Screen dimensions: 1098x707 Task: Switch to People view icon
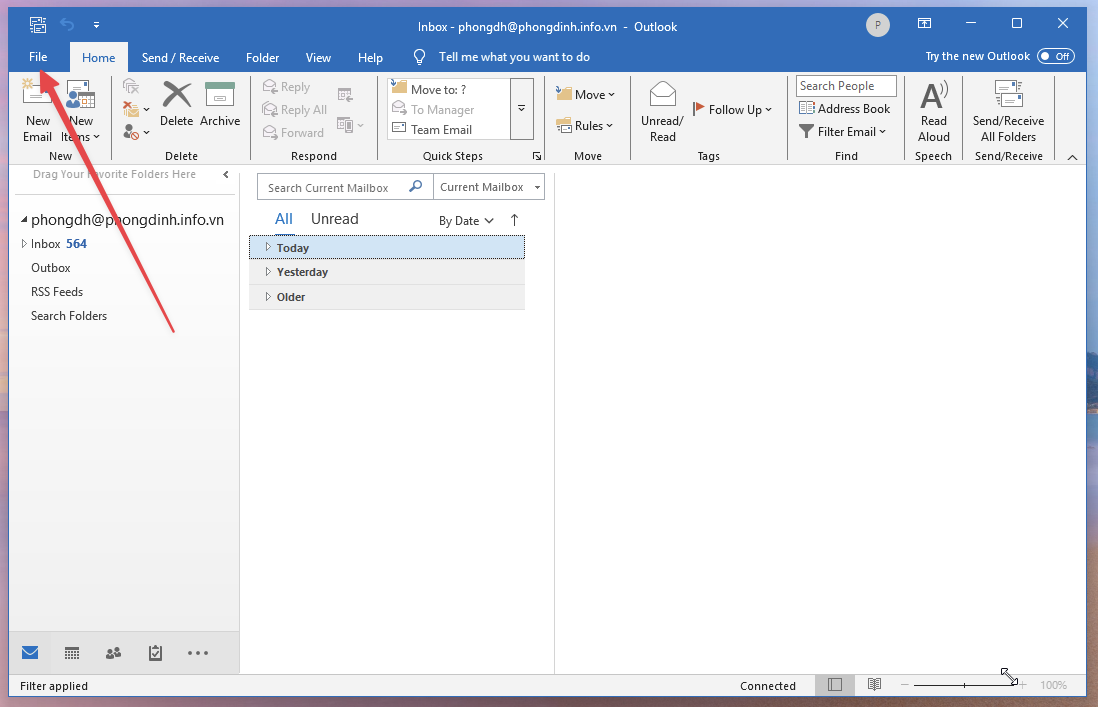click(113, 653)
